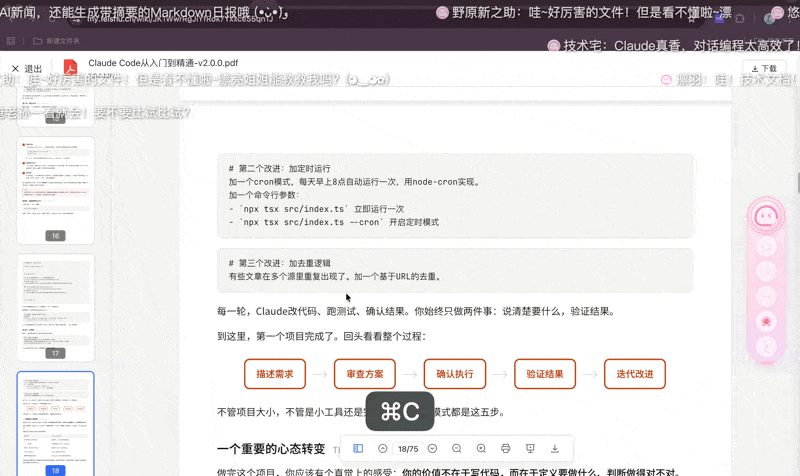This screenshot has width=800, height=476.
Task: Click the 审查方案 flow box
Action: click(365, 374)
